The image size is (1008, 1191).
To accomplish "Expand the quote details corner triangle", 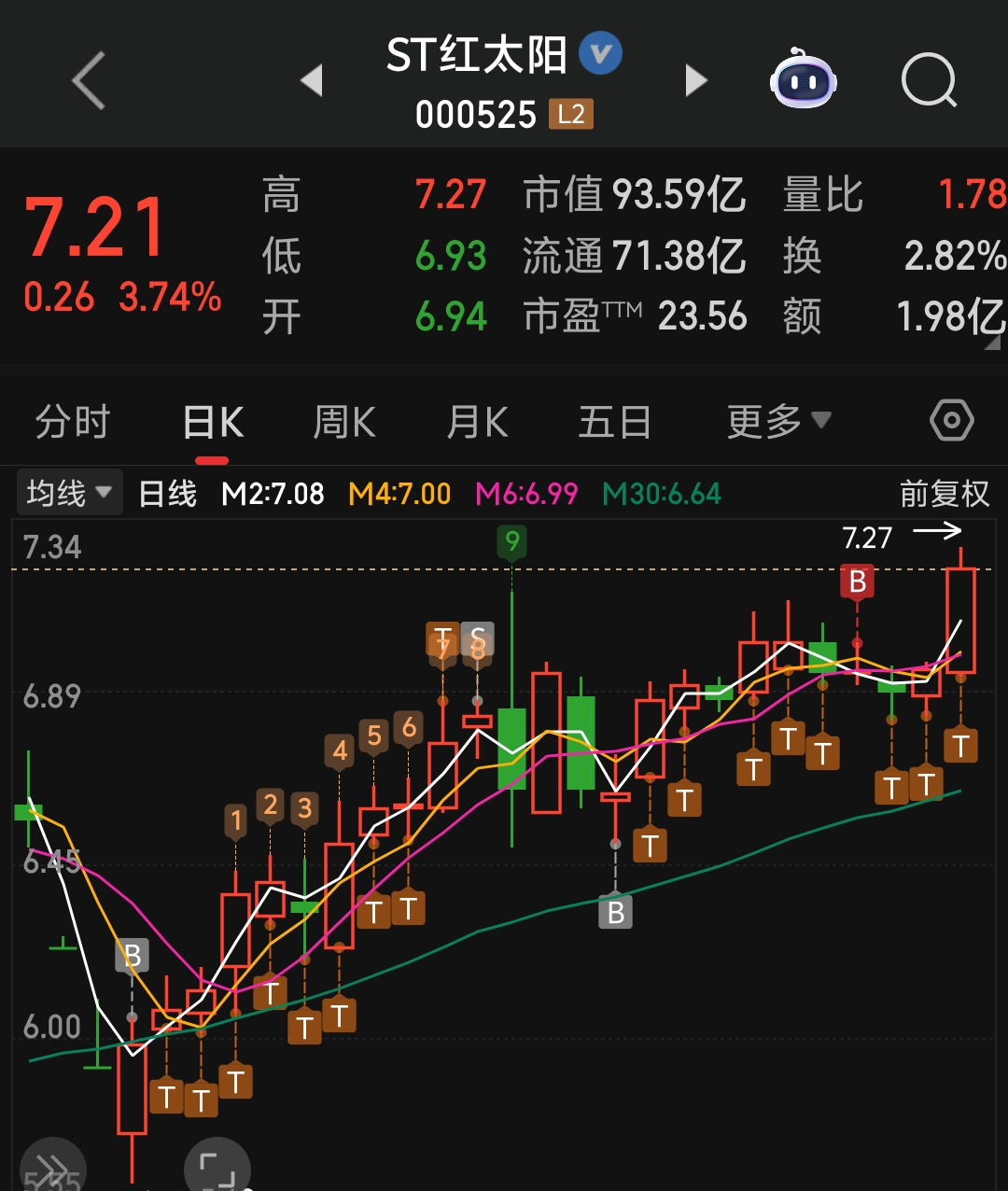I will [x=992, y=343].
